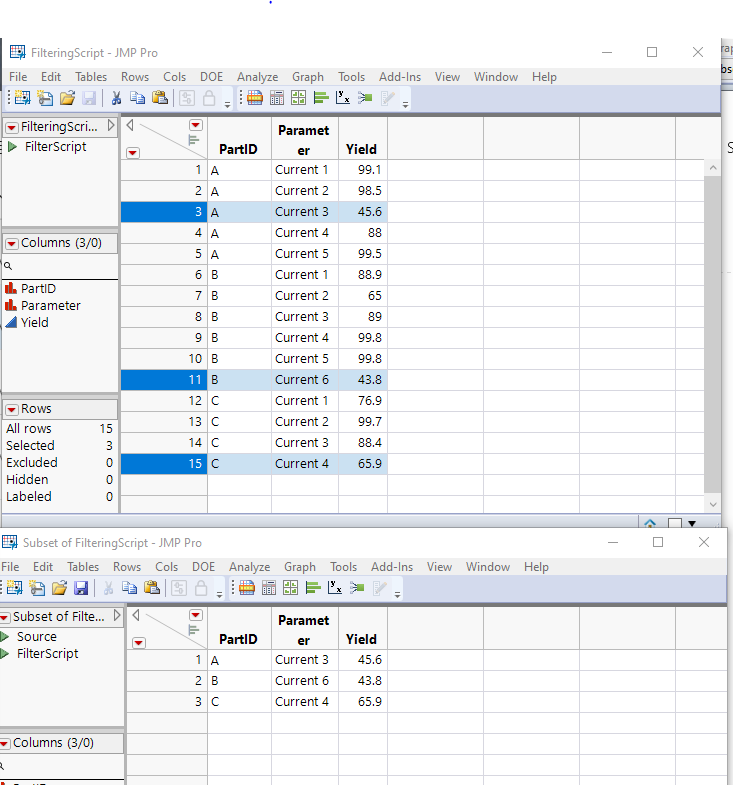Run the Source script green triangle in Subset window
This screenshot has height=785, width=733.
(x=5, y=637)
